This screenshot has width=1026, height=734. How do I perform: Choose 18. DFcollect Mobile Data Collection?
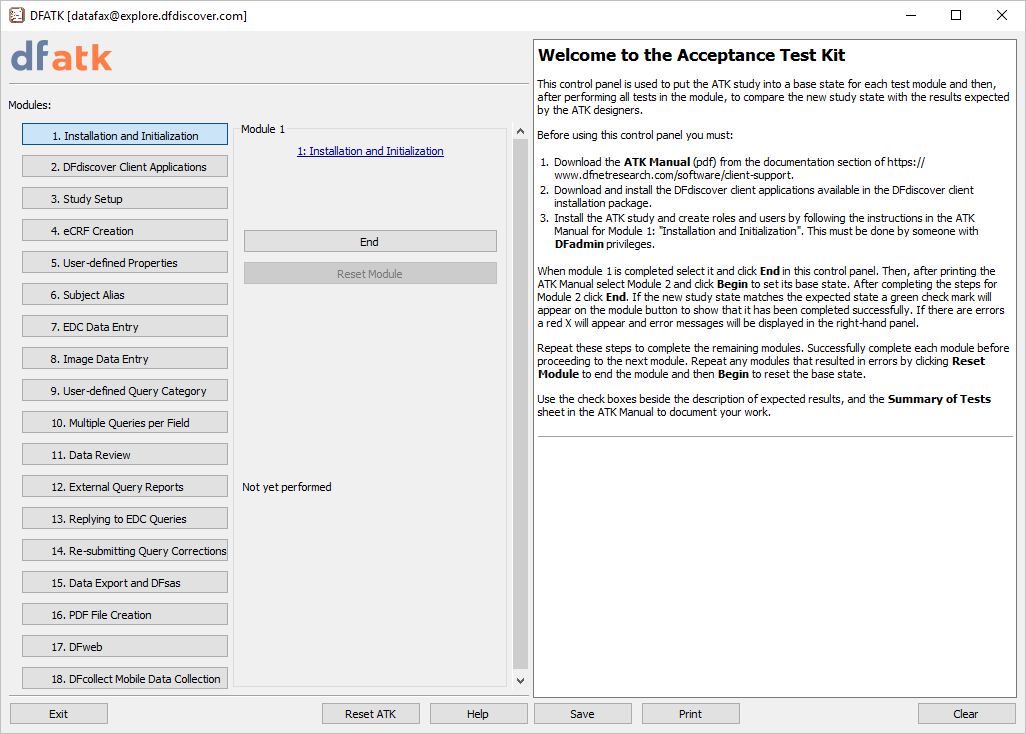[x=125, y=679]
